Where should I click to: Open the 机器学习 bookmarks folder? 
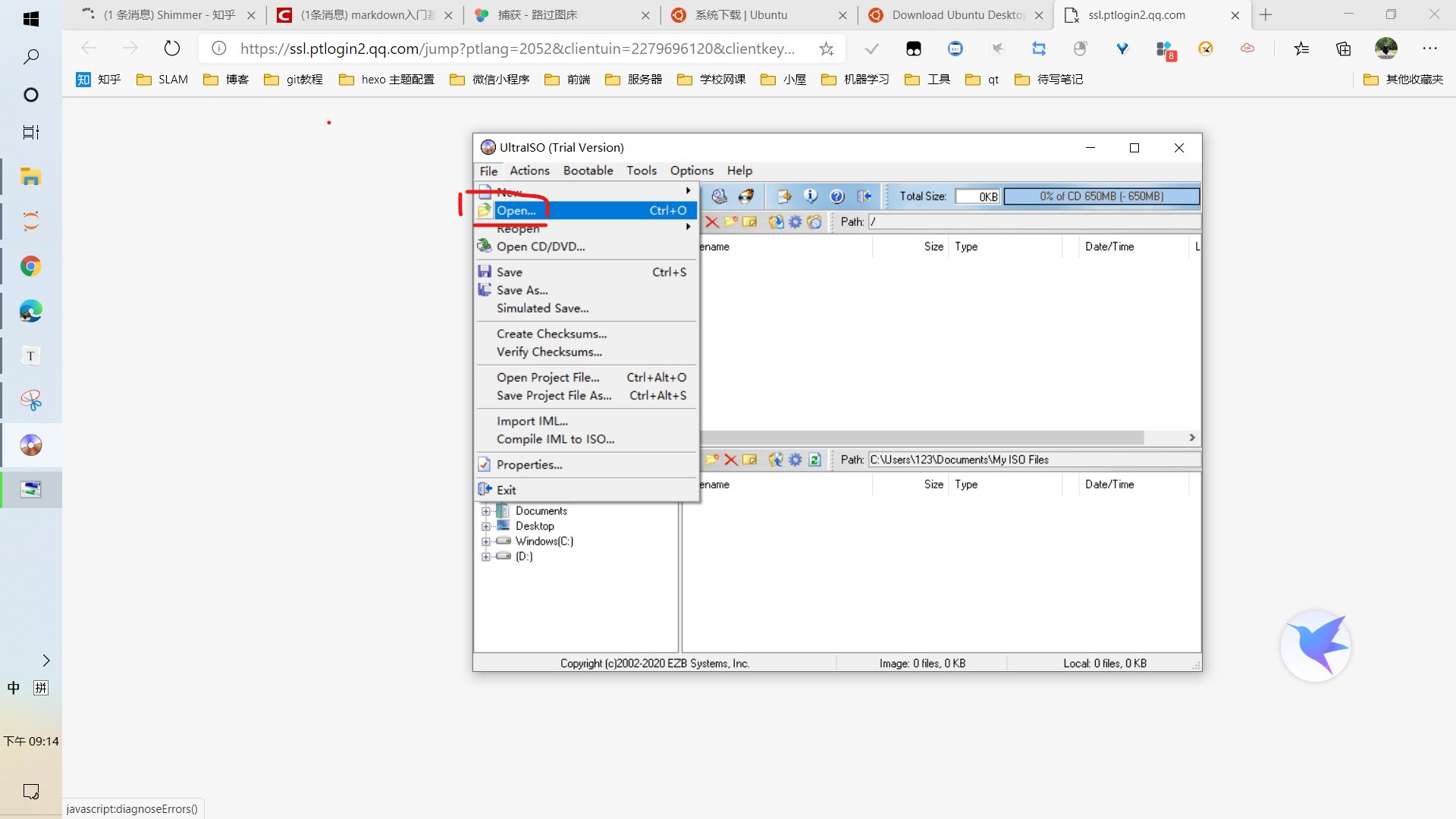click(x=855, y=80)
